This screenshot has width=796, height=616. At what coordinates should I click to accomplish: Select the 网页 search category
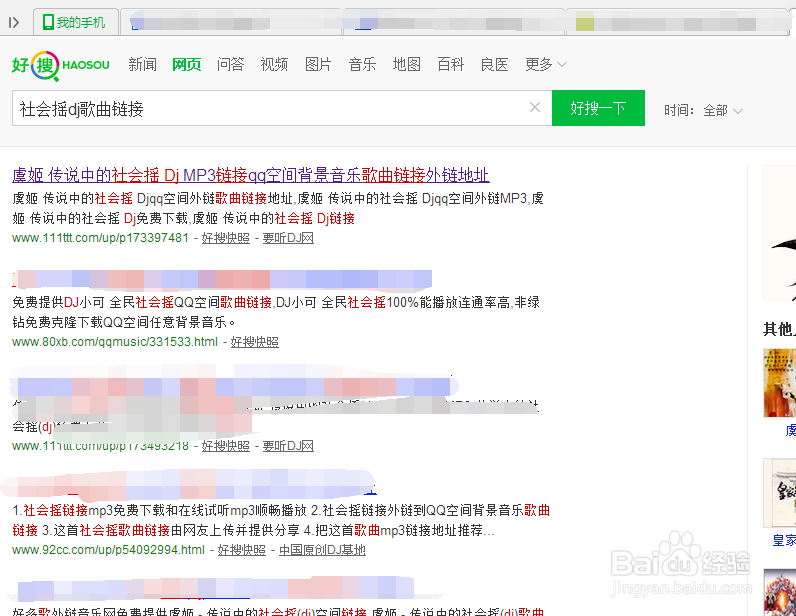pyautogui.click(x=186, y=64)
